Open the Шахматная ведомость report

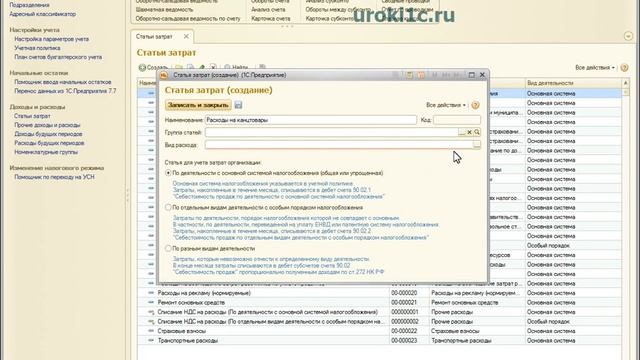[x=164, y=9]
